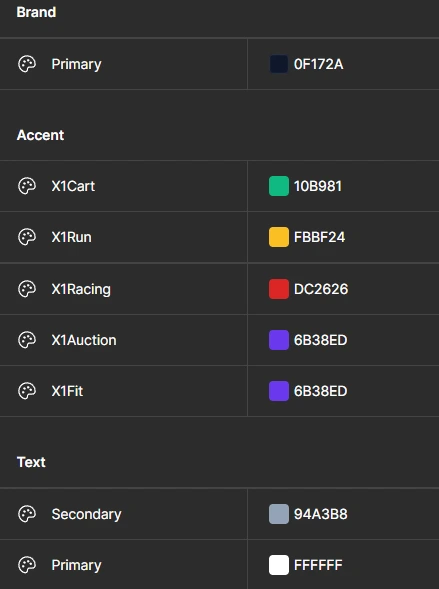Open the dark navy 0F172A color swatch
The height and width of the screenshot is (589, 439).
(279, 64)
